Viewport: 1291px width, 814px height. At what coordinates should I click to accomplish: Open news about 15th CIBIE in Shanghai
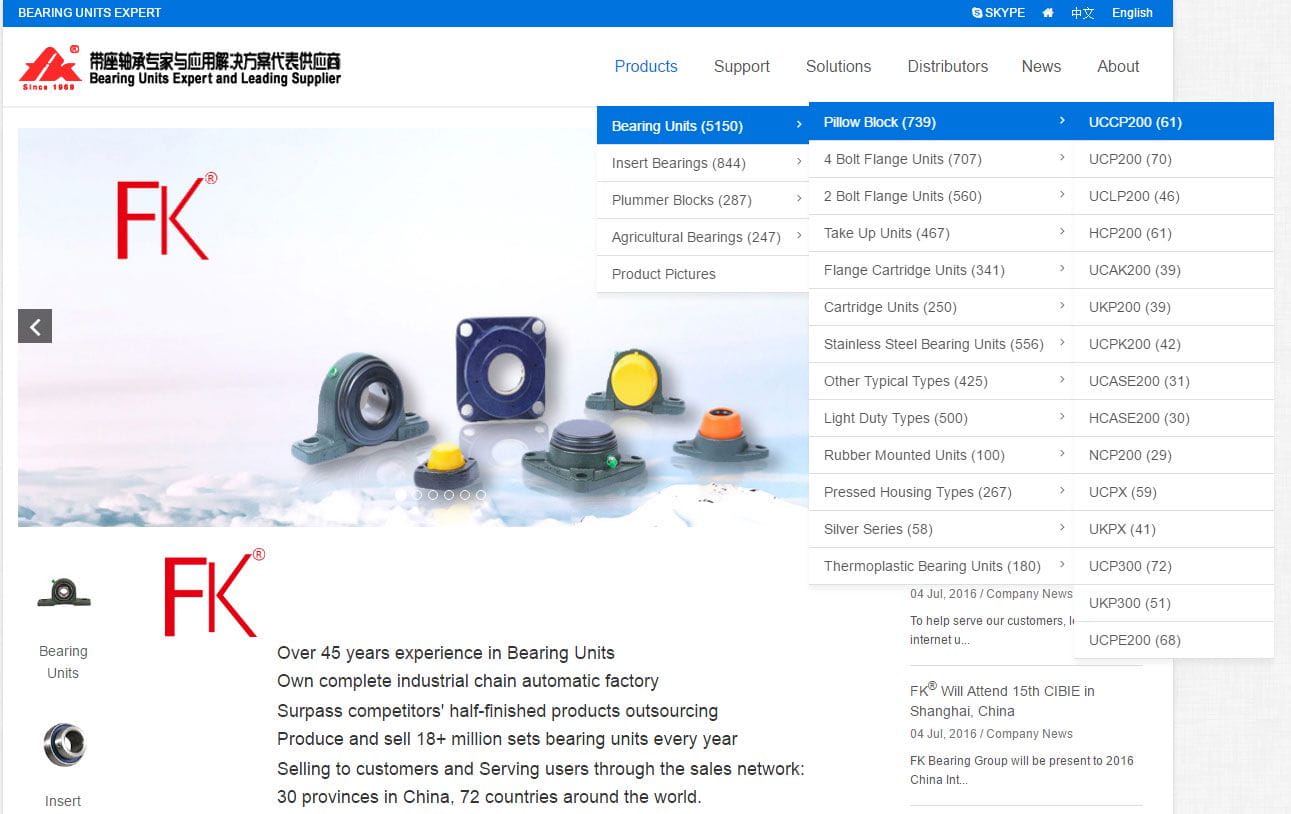click(1002, 700)
